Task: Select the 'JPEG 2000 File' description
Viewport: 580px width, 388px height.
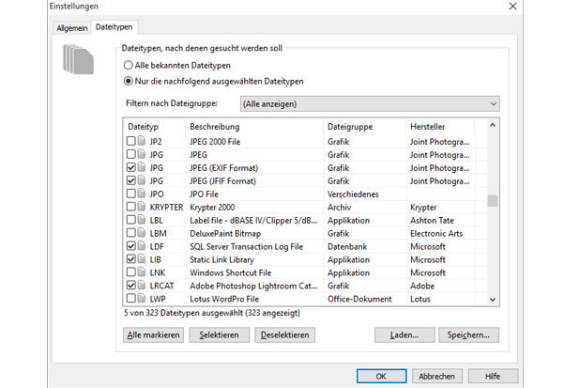Action: point(215,142)
